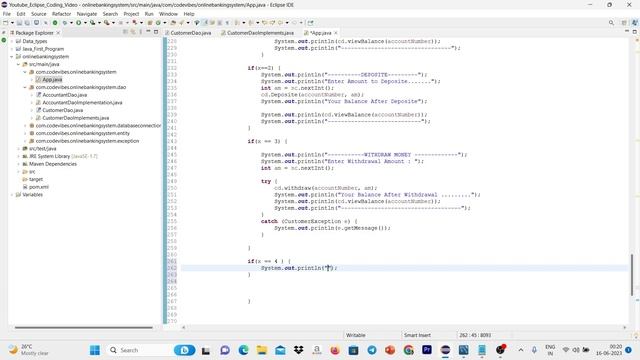Click the Debug bug icon in the toolbar

[64, 23]
